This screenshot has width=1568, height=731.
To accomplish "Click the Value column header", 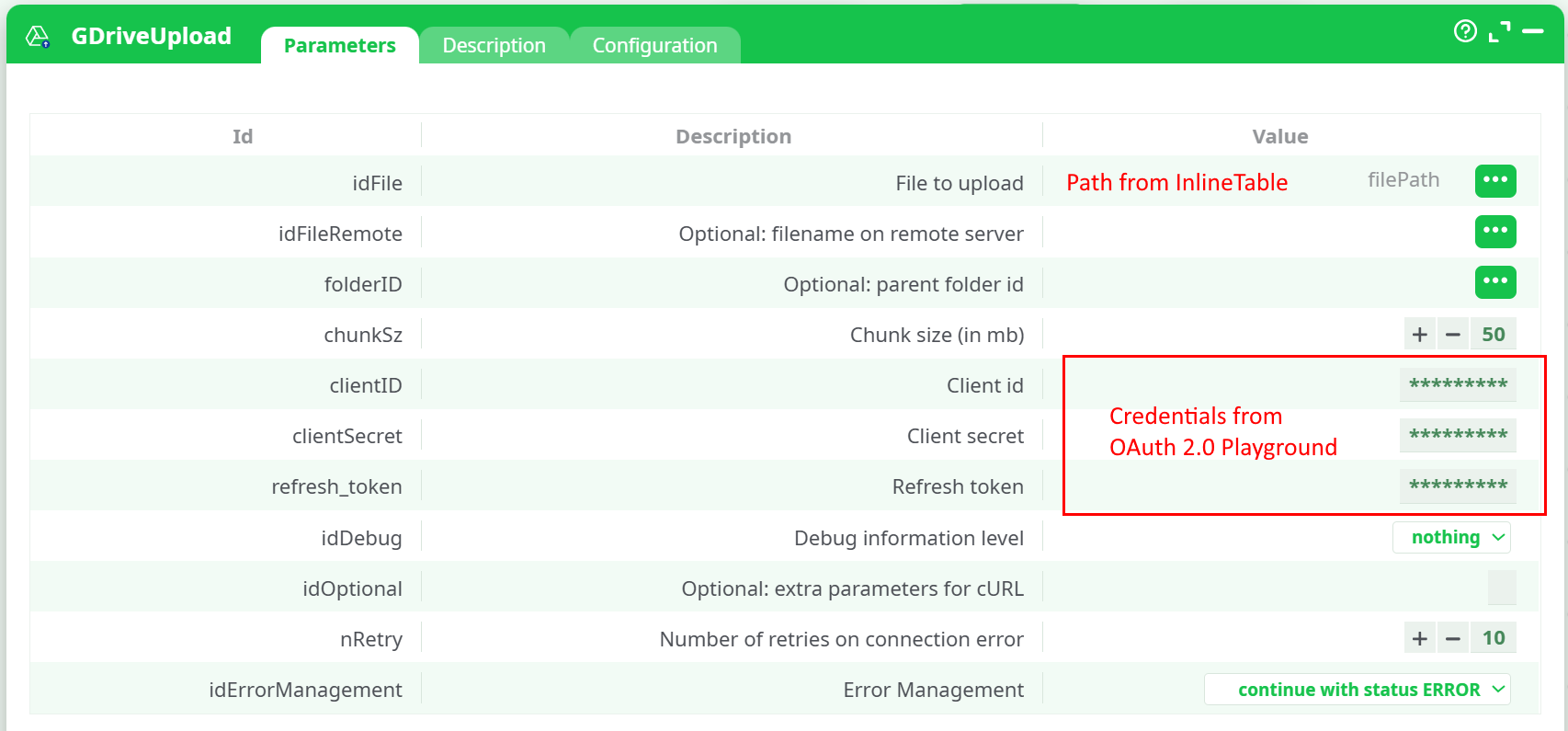I will pos(1280,137).
